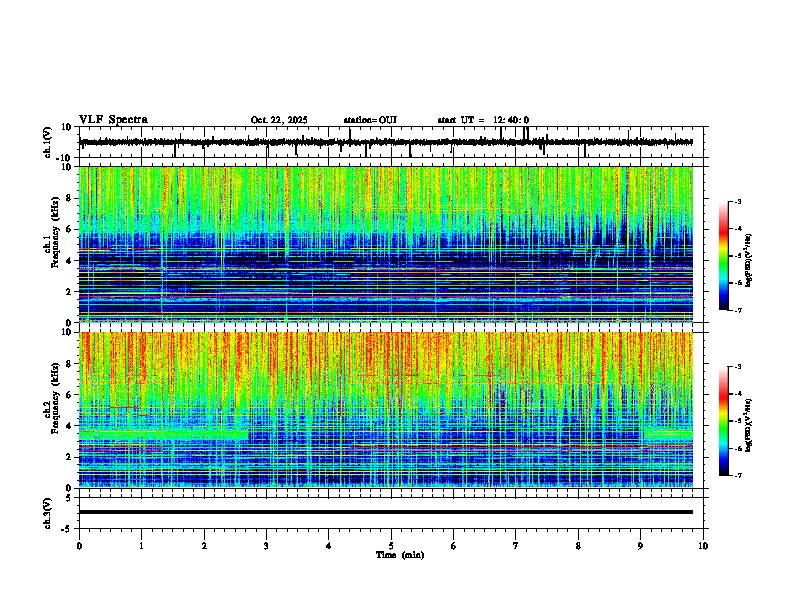Click the time axis tick label "8"

click(x=578, y=546)
